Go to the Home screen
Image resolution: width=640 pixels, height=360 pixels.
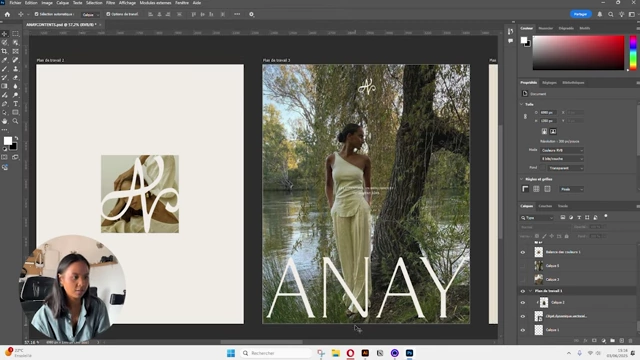[7, 14]
